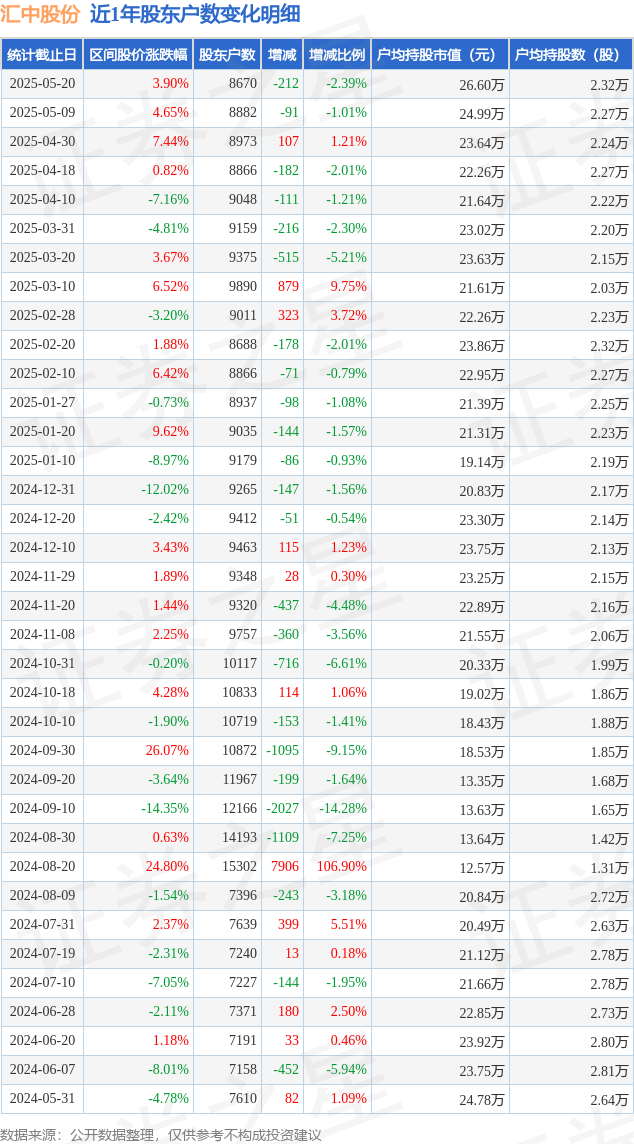634x1144 pixels.
Task: Click the 7906 increase value cell
Action: pyautogui.click(x=285, y=866)
